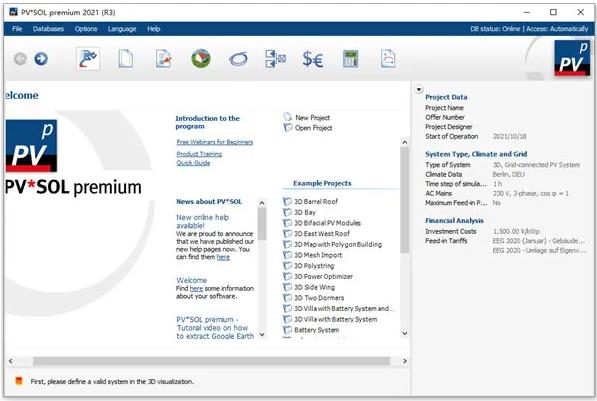Click the Open Project folder icon
The height and width of the screenshot is (401, 597).
(x=287, y=128)
